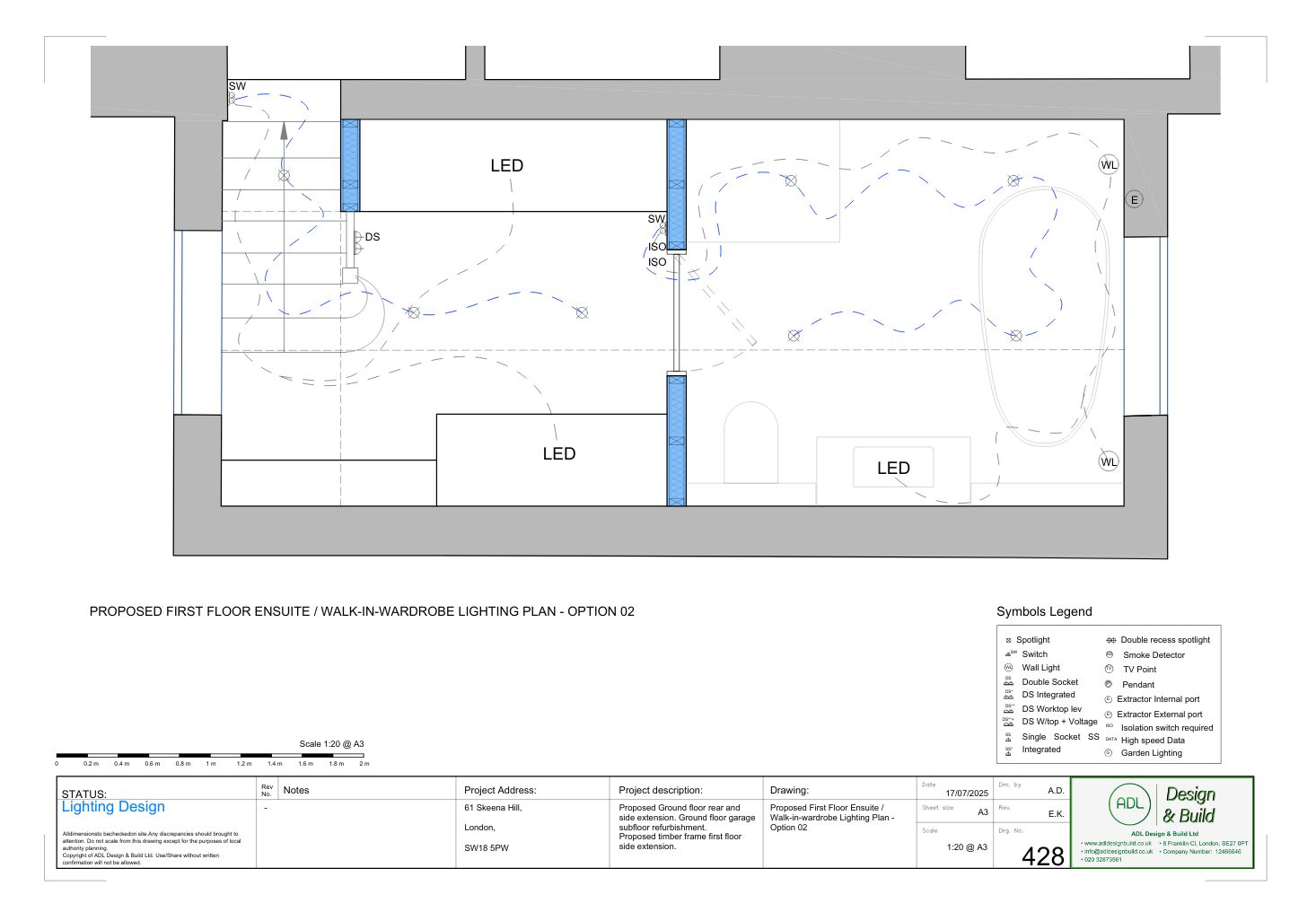Open the www.adldesignbuild.co.uk website link

1118,843
